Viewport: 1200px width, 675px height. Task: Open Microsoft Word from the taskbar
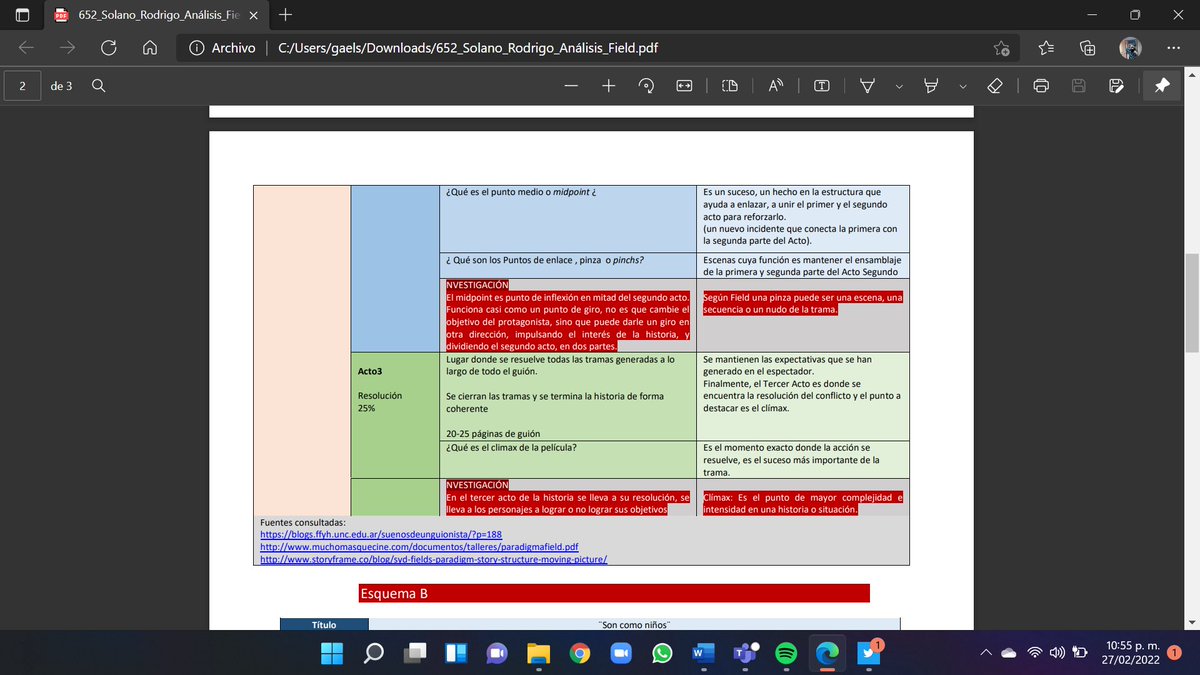click(702, 653)
